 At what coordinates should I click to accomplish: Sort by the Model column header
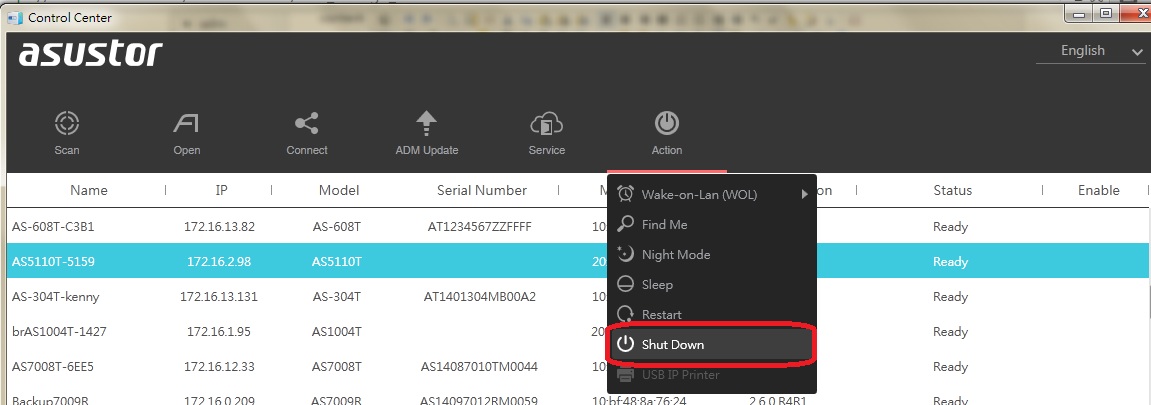[x=338, y=190]
